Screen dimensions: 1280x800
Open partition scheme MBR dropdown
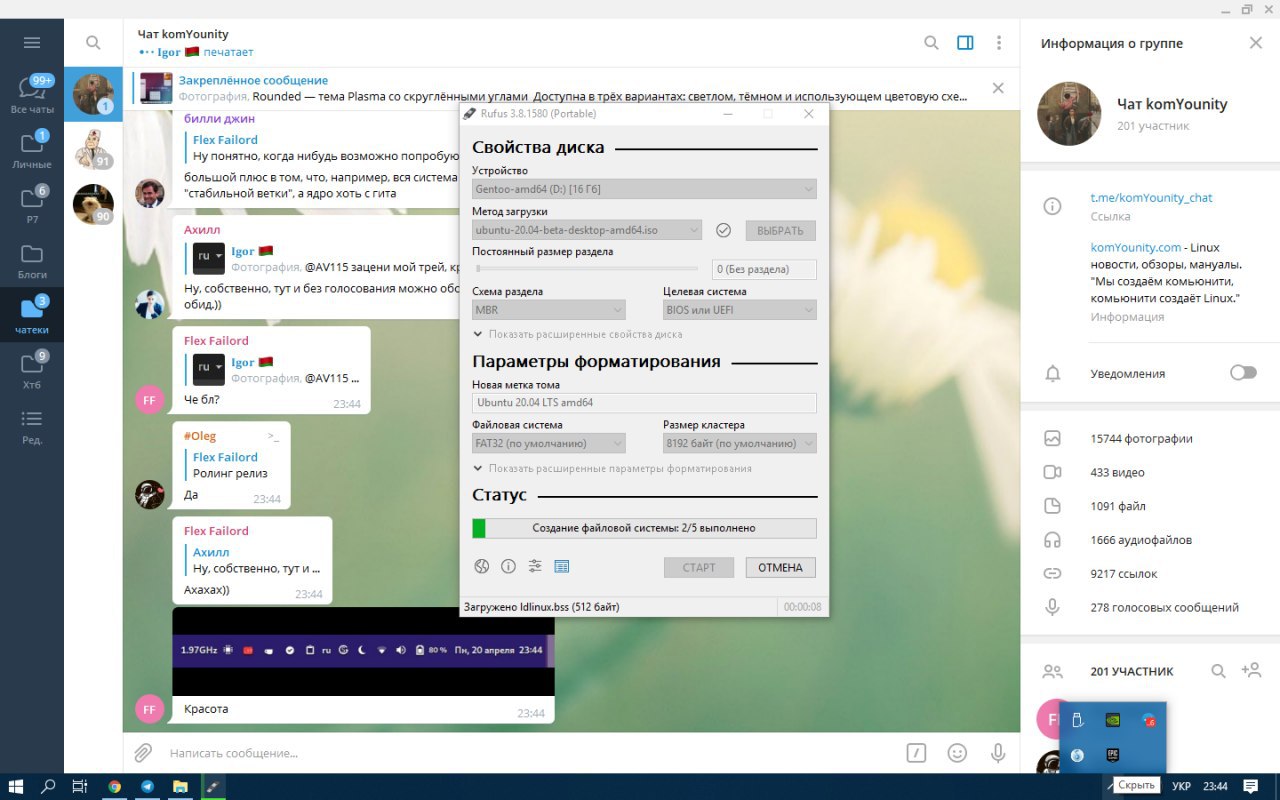(x=548, y=310)
